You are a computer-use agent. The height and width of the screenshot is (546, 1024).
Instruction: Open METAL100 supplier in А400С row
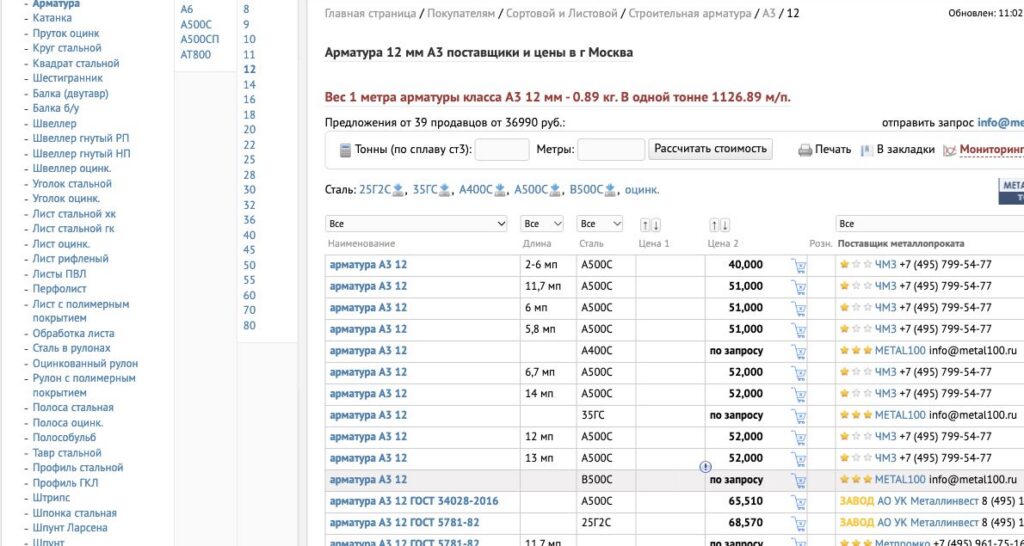point(900,351)
